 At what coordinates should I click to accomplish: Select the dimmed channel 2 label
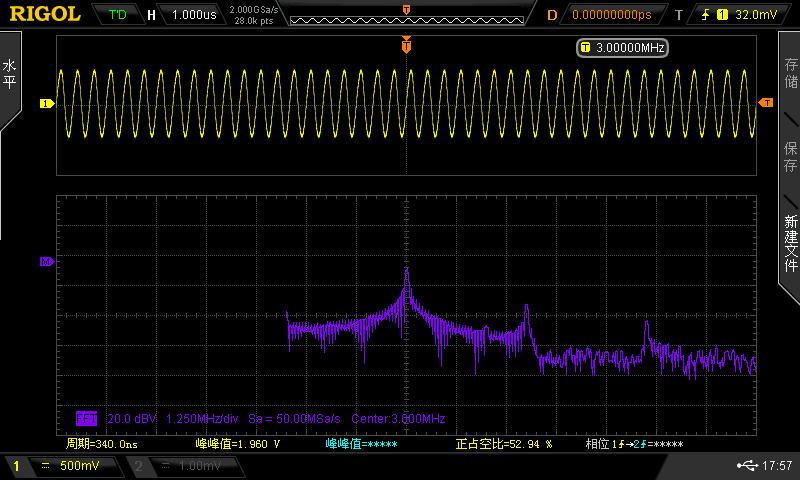tap(138, 466)
